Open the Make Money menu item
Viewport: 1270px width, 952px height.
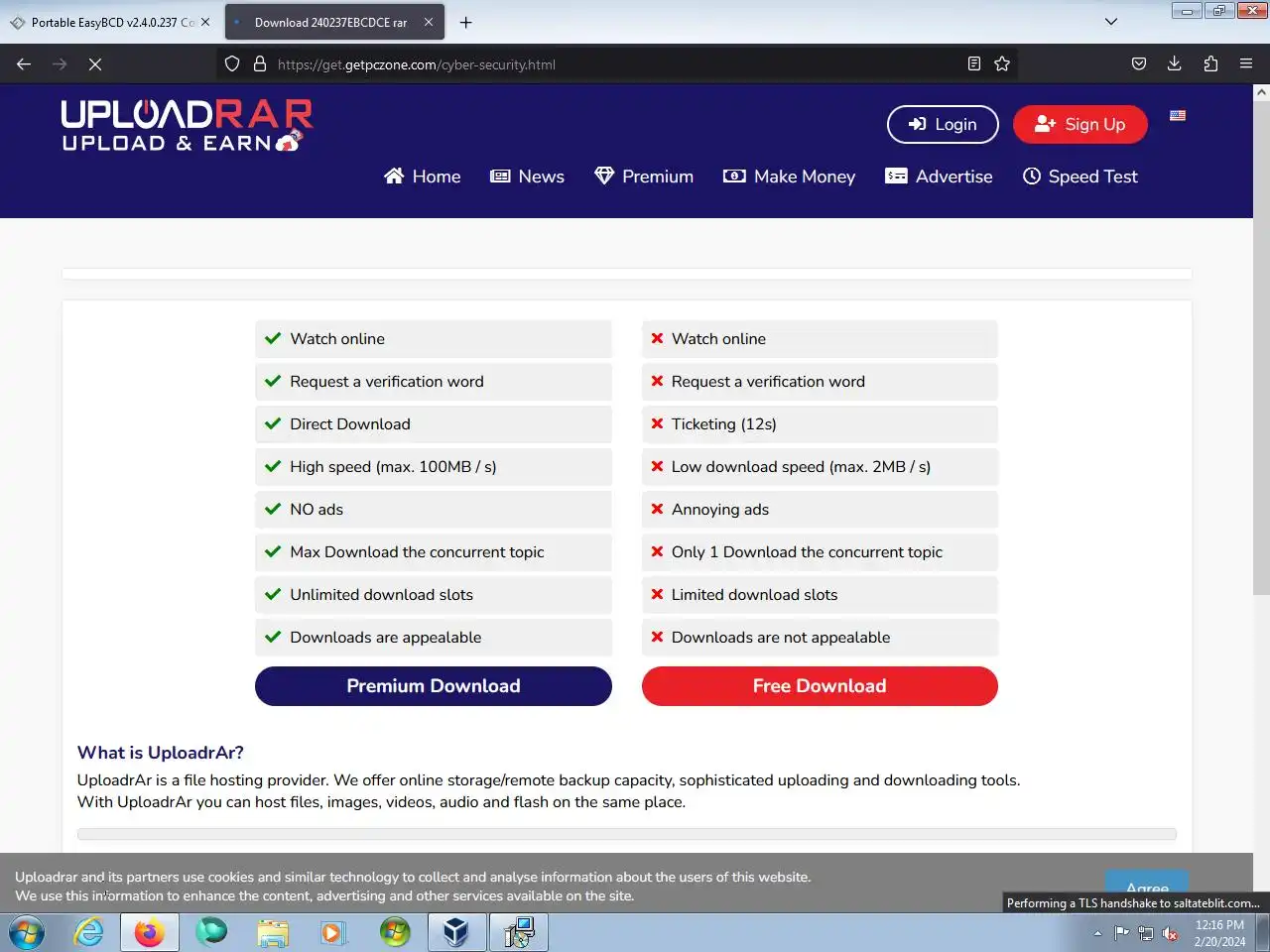[x=789, y=177]
